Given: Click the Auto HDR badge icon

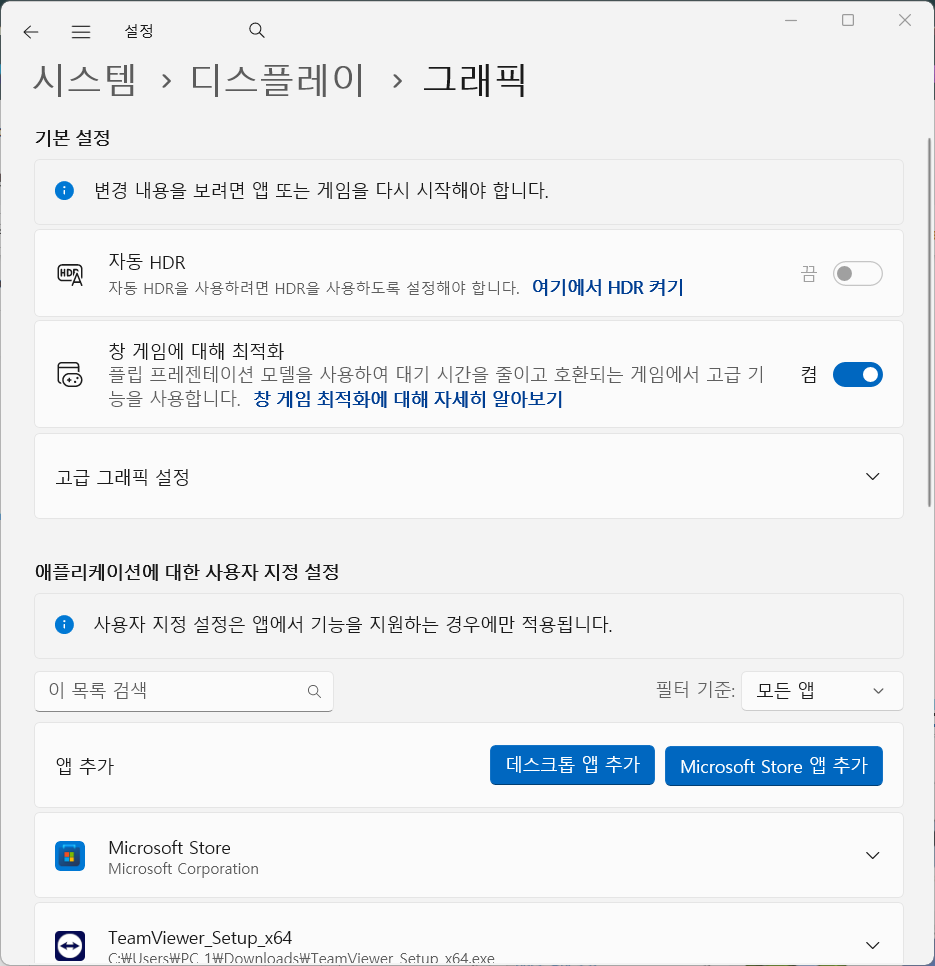Looking at the screenshot, I should [70, 272].
